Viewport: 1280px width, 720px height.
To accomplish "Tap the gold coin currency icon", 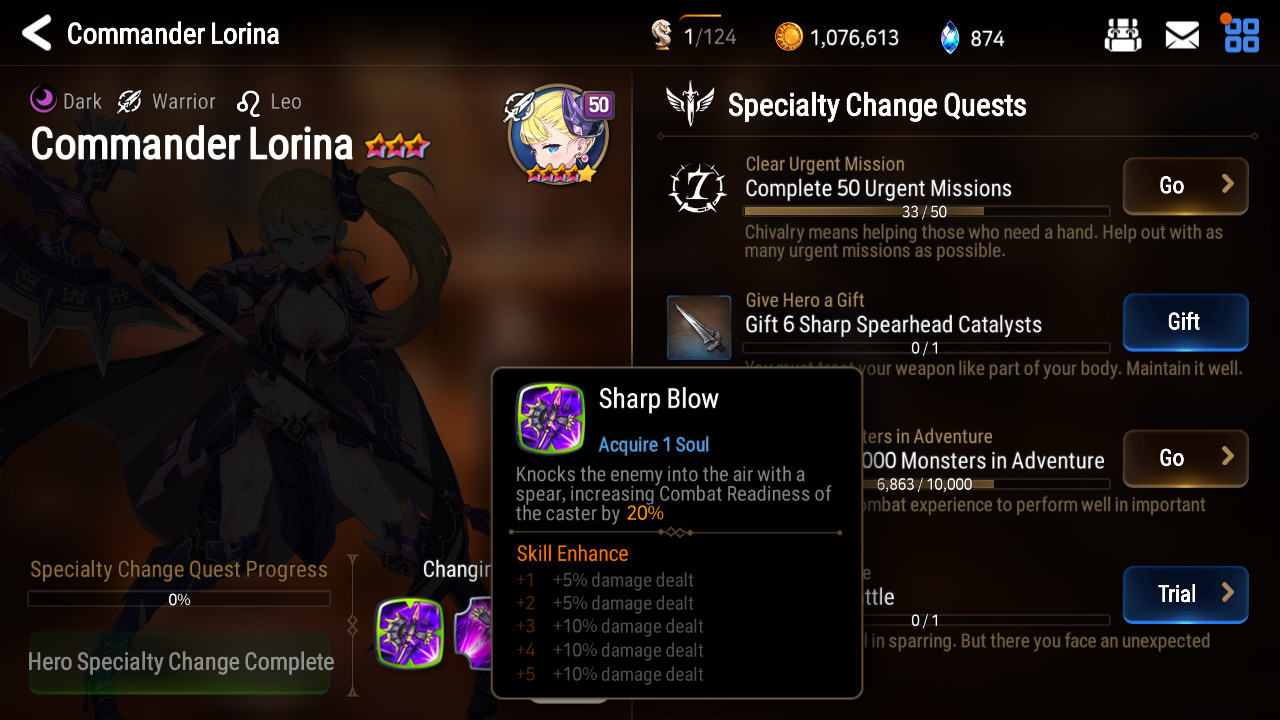I will 789,38.
